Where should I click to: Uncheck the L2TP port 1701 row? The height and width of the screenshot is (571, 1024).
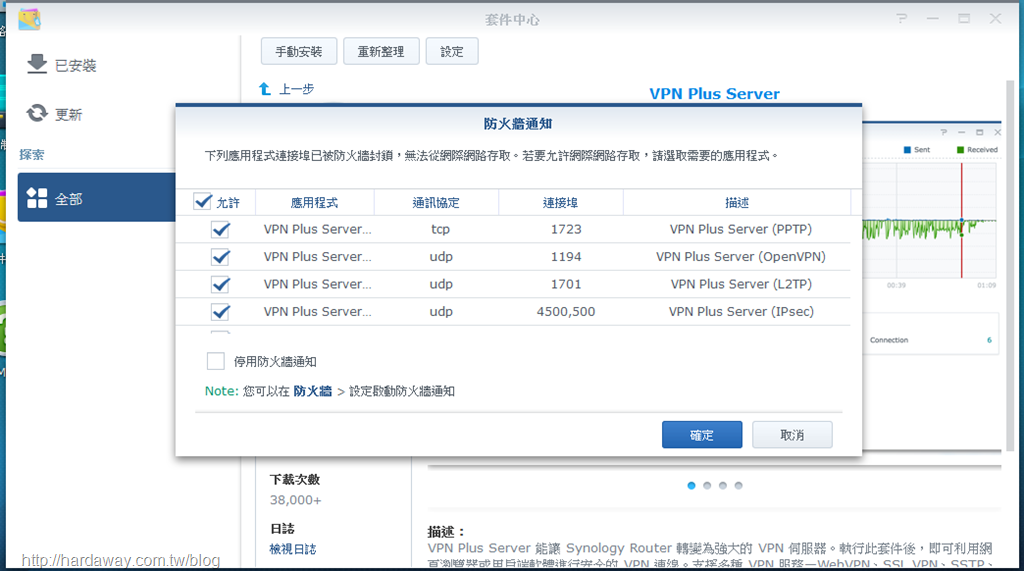[x=221, y=284]
